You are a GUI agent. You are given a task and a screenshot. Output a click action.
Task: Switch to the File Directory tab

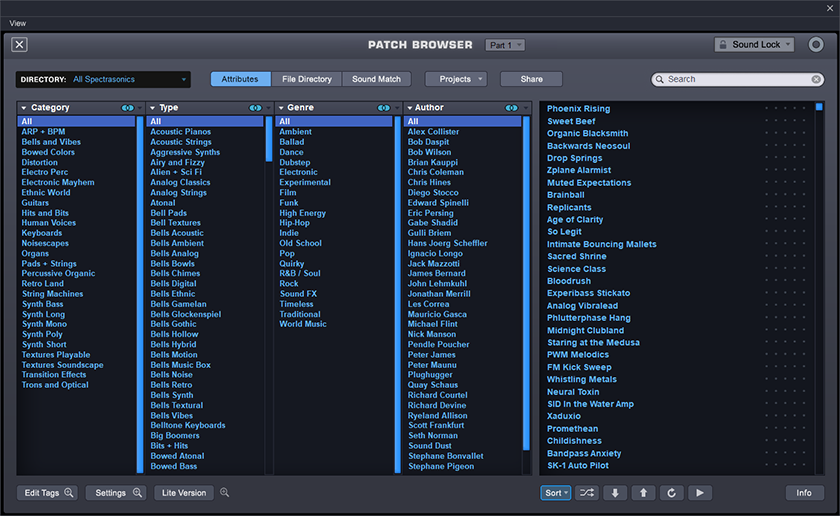pyautogui.click(x=307, y=79)
